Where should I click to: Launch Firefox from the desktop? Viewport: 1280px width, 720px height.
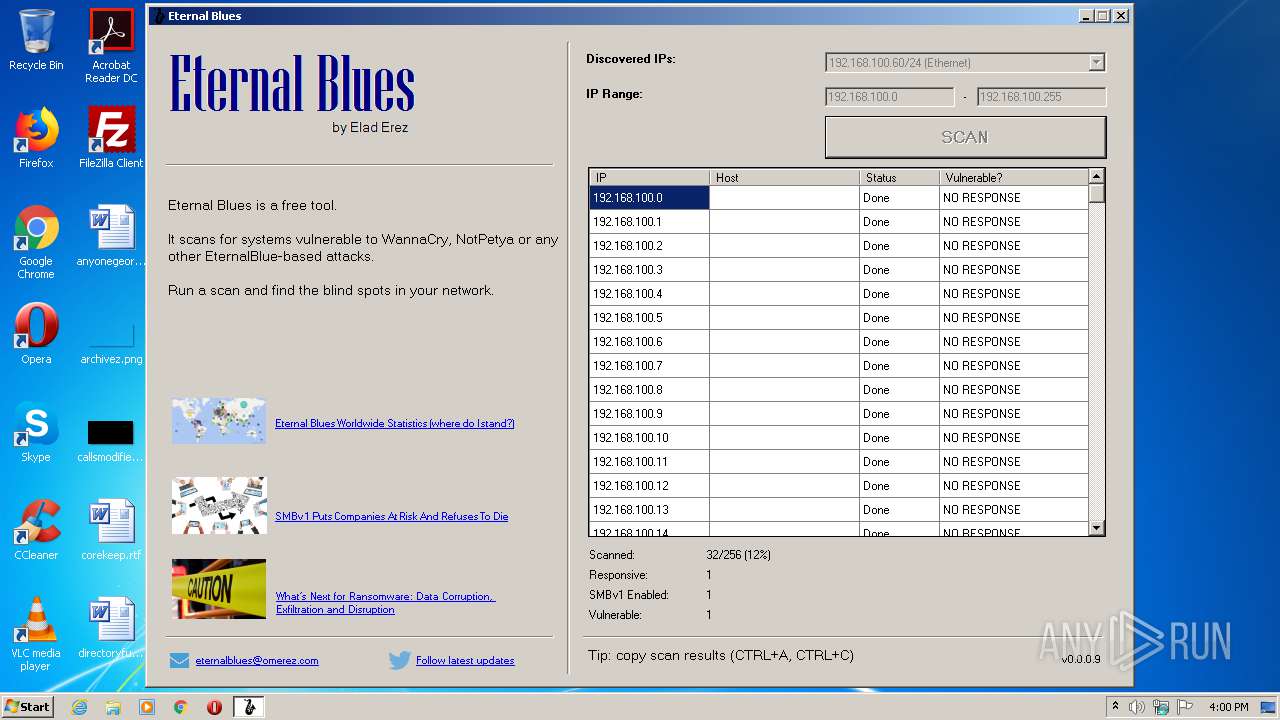36,138
